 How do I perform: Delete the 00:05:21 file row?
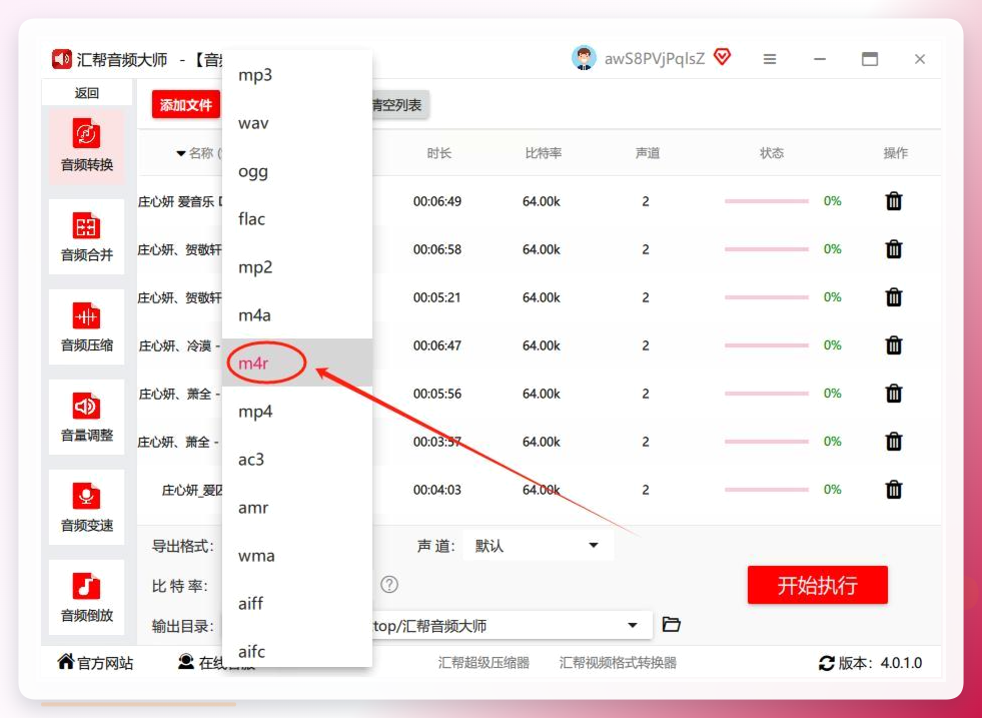(x=894, y=297)
